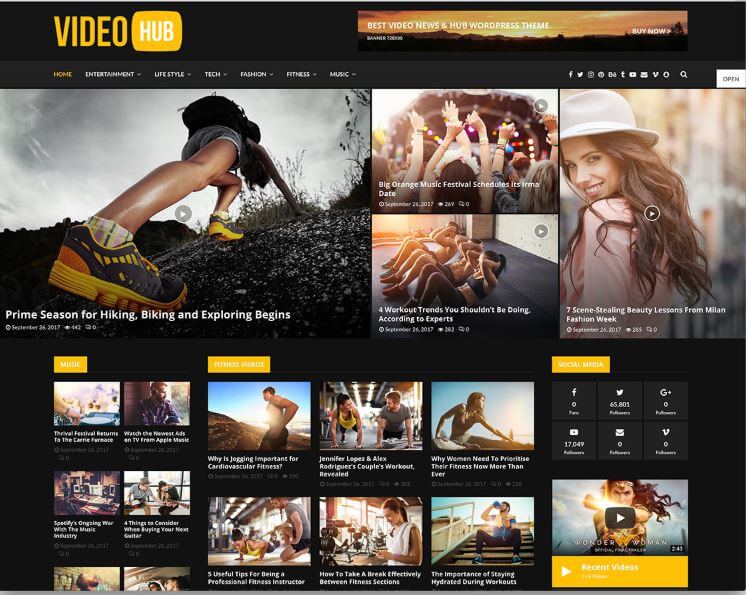Screen dimensions: 746x595
Task: Click the OPEN side panel button
Action: tap(731, 79)
